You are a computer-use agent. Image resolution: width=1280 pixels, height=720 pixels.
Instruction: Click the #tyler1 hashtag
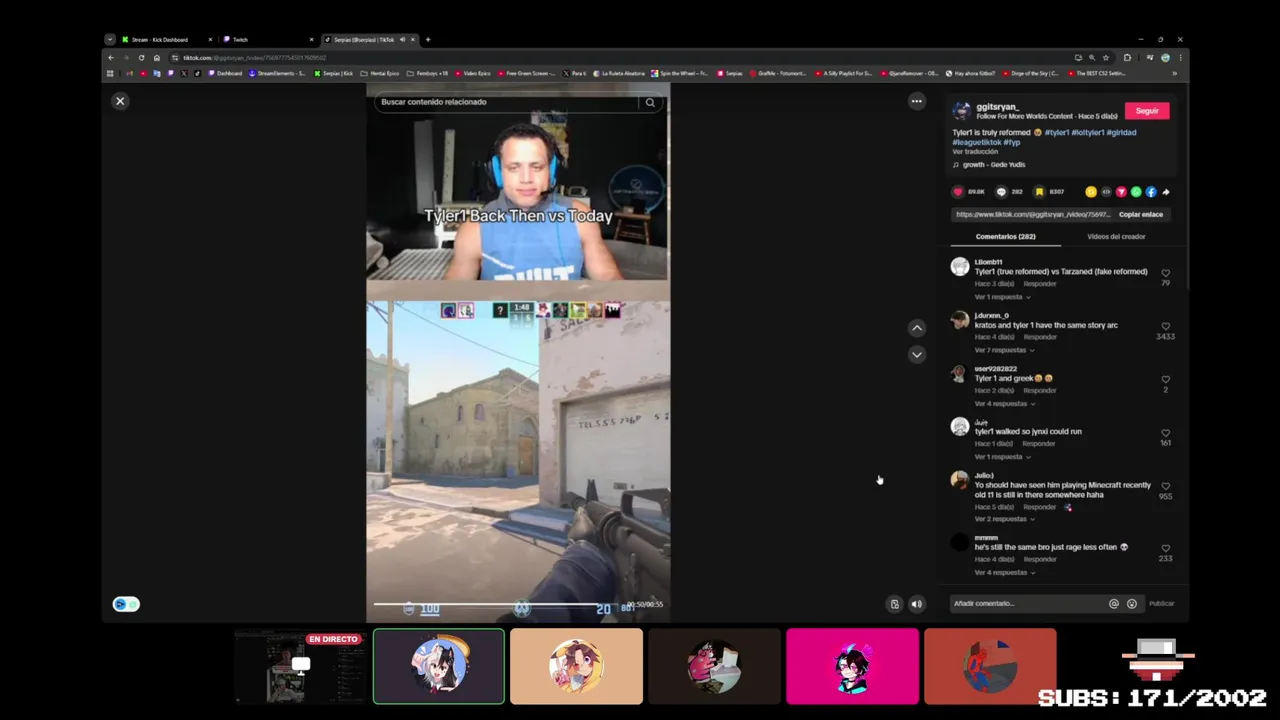pyautogui.click(x=1057, y=132)
